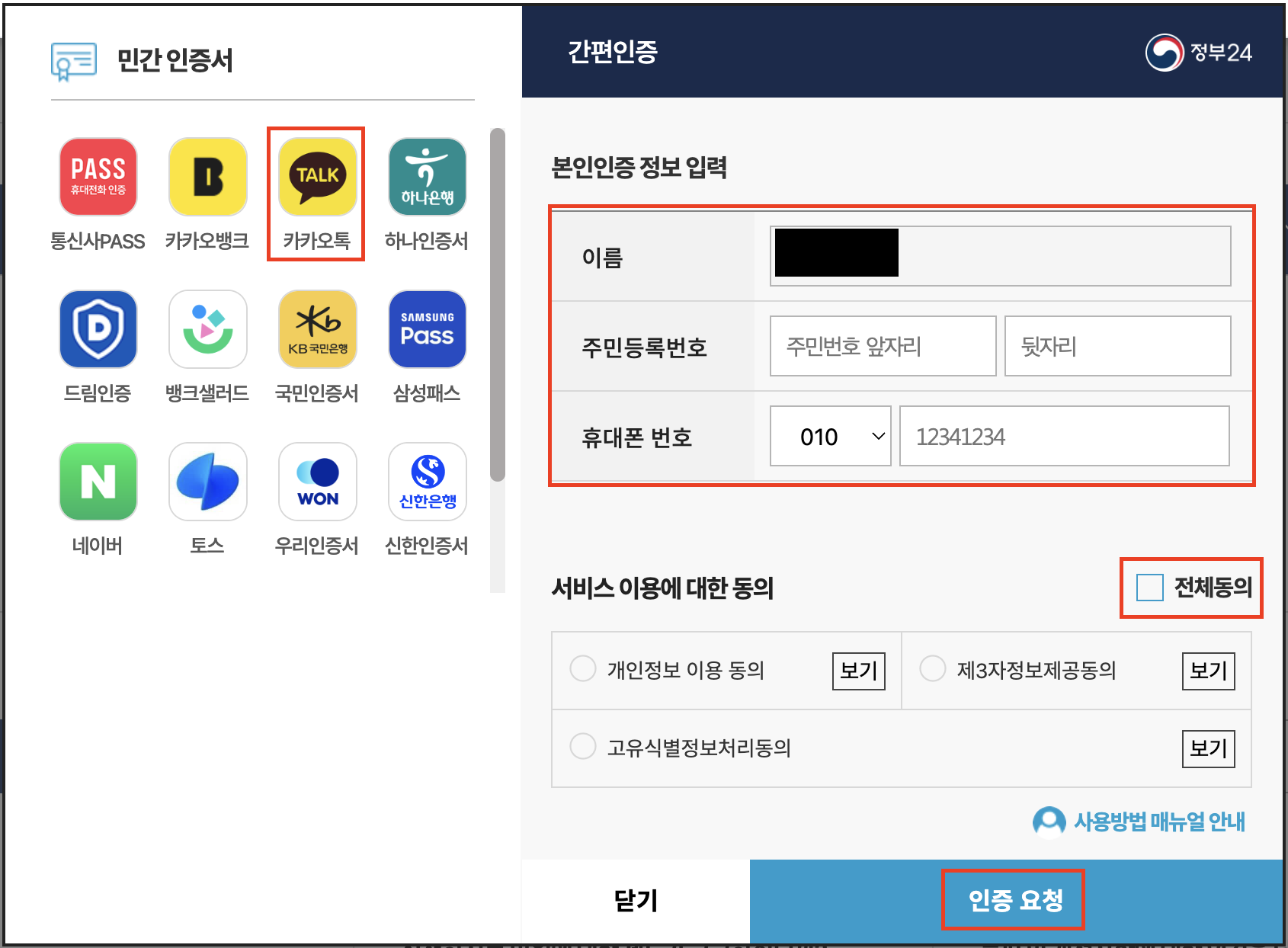Click the 정부24 logo in header
The width and height of the screenshot is (1288, 948).
1199,53
